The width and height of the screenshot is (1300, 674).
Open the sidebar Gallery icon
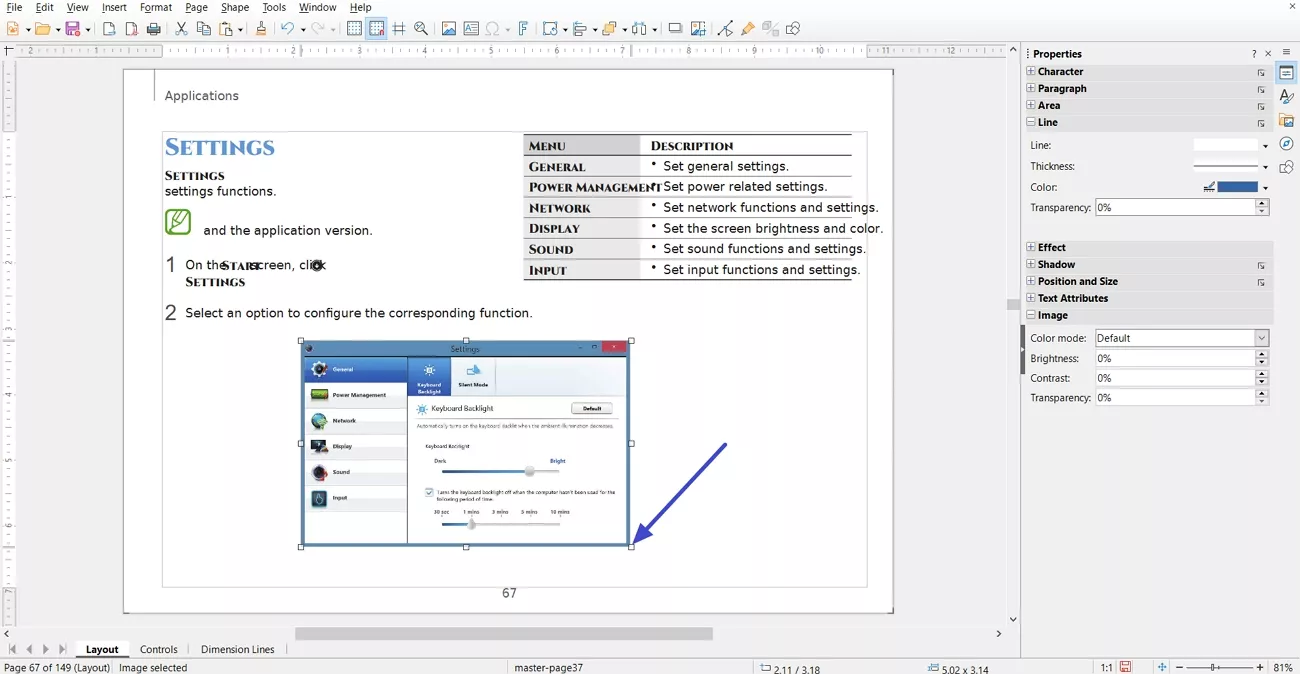coord(1287,120)
